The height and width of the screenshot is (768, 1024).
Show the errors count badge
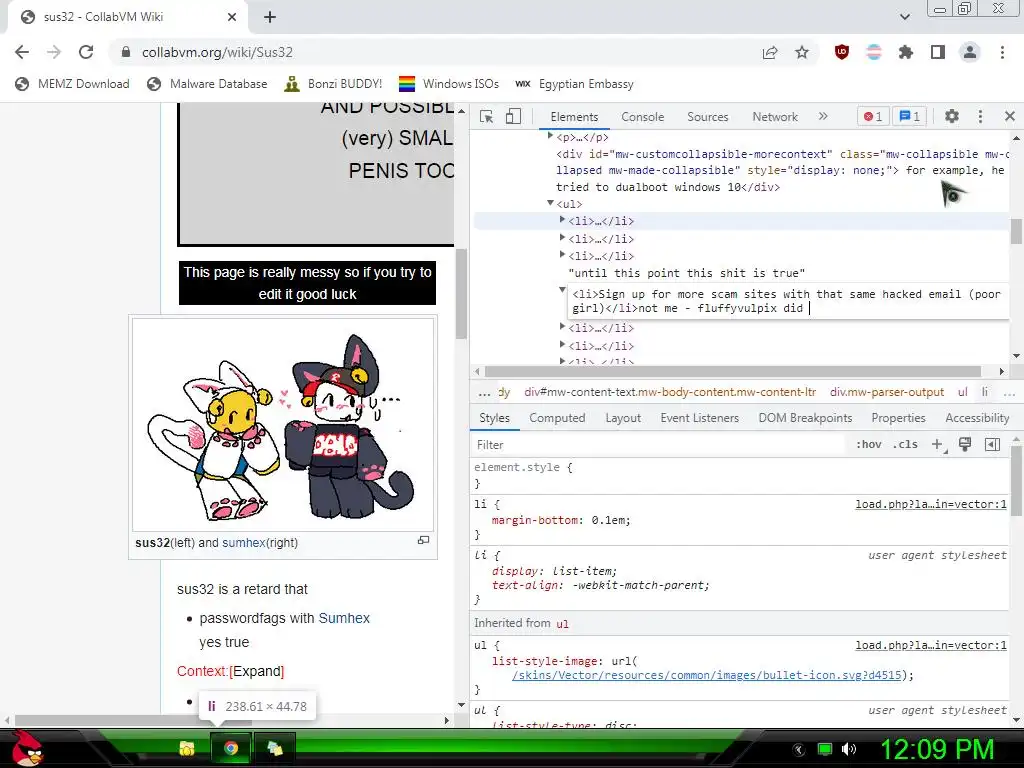873,116
